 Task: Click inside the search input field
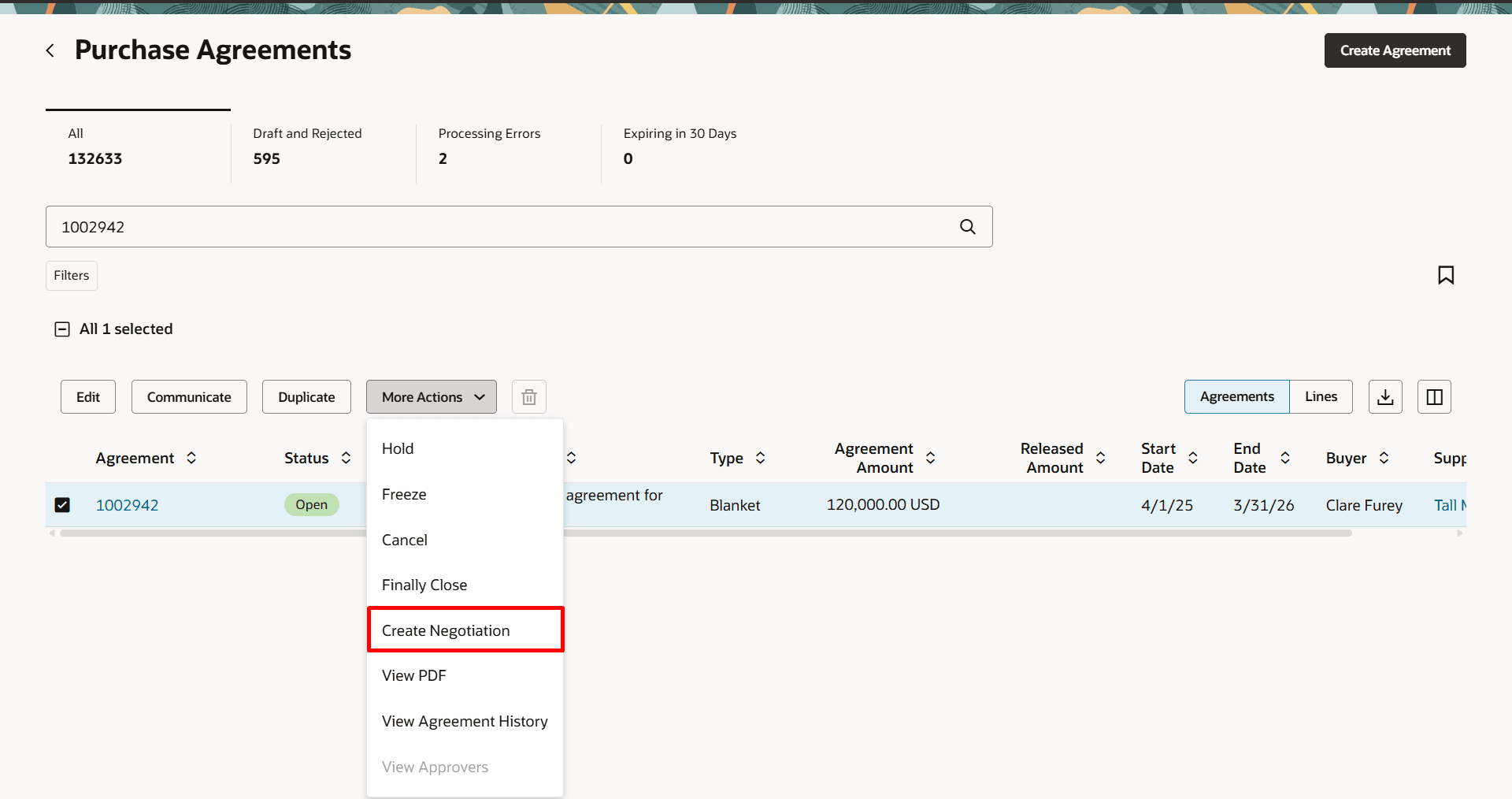[472, 227]
